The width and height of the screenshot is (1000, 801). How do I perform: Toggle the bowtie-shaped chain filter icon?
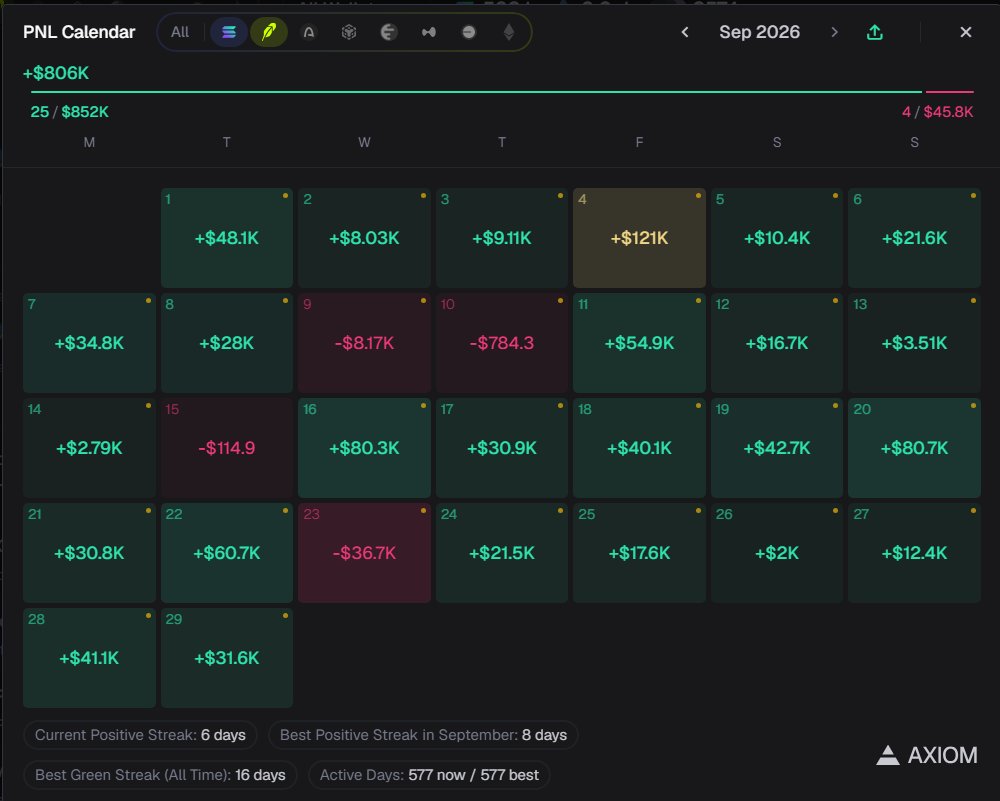point(429,32)
